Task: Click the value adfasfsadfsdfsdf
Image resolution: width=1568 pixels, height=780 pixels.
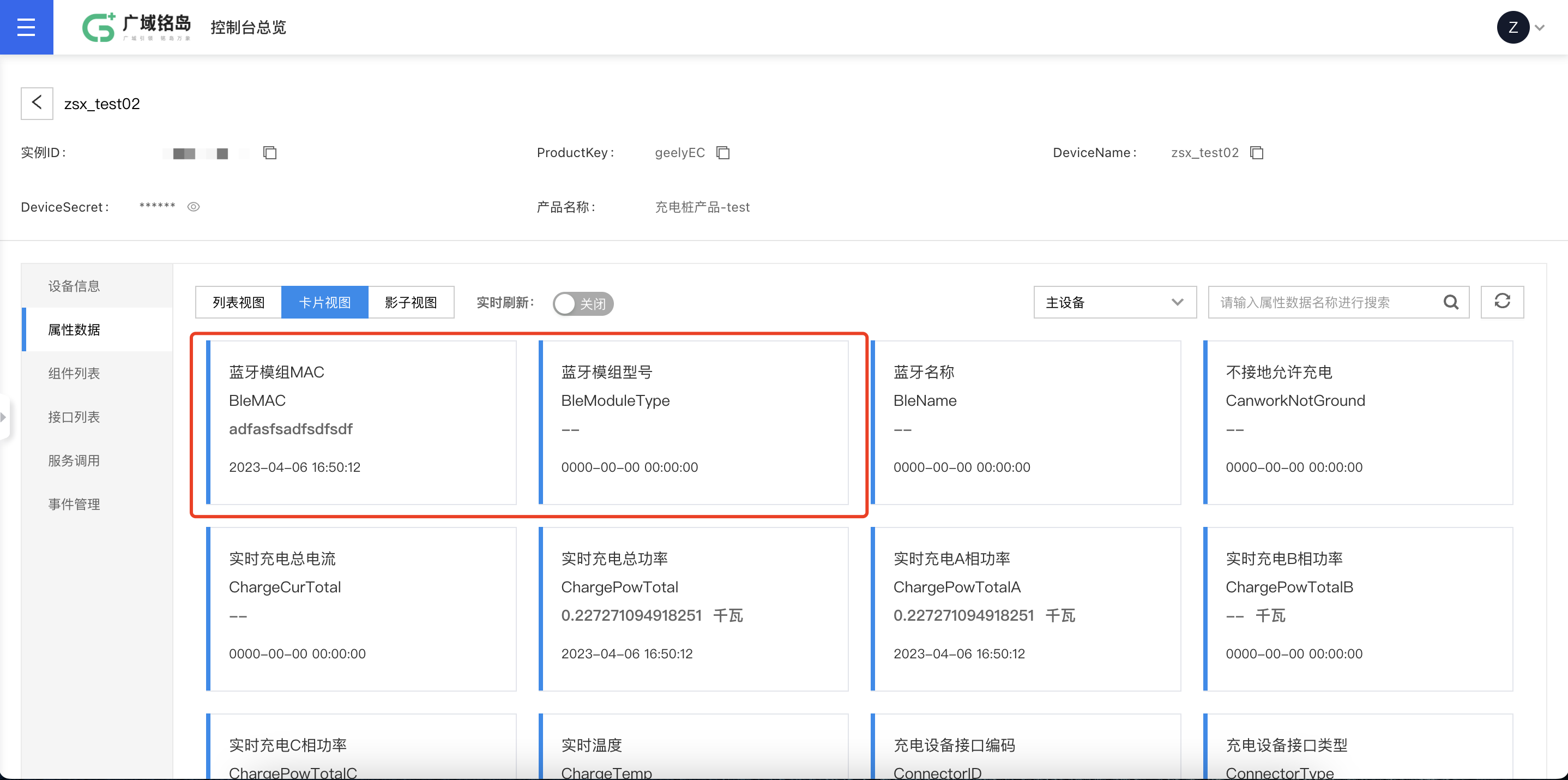Action: coord(291,429)
